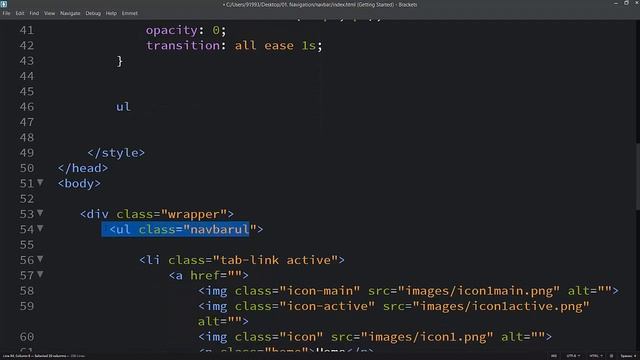Open the Find menu
This screenshot has width=640, height=360.
pyautogui.click(x=34, y=13)
